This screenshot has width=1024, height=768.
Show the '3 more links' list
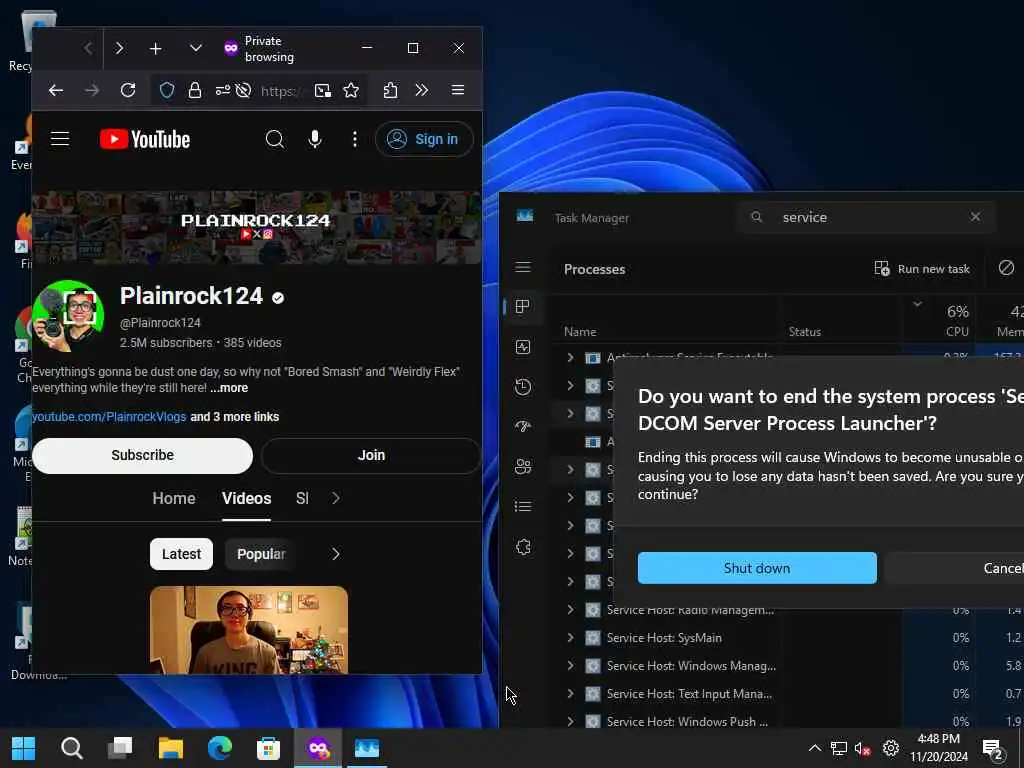234,417
